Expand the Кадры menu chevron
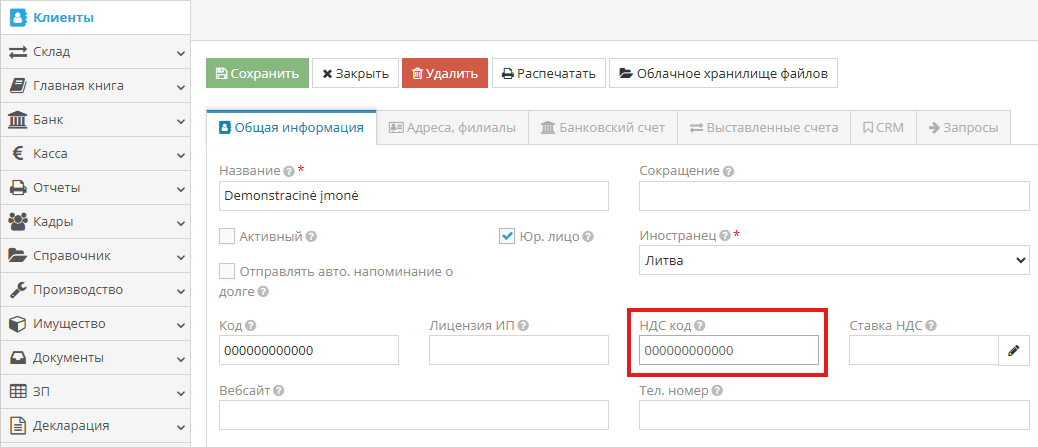Image resolution: width=1038 pixels, height=447 pixels. (x=181, y=223)
